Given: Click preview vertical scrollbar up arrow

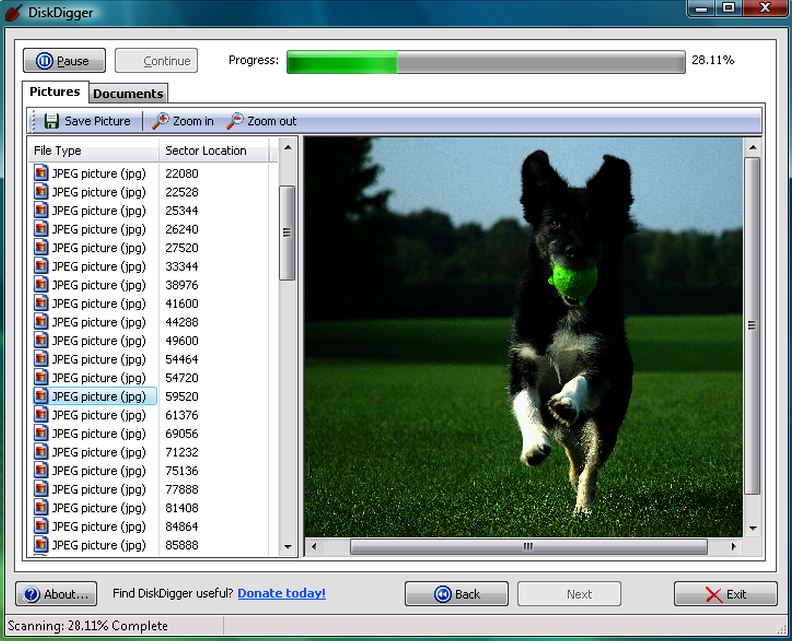Looking at the screenshot, I should [753, 148].
